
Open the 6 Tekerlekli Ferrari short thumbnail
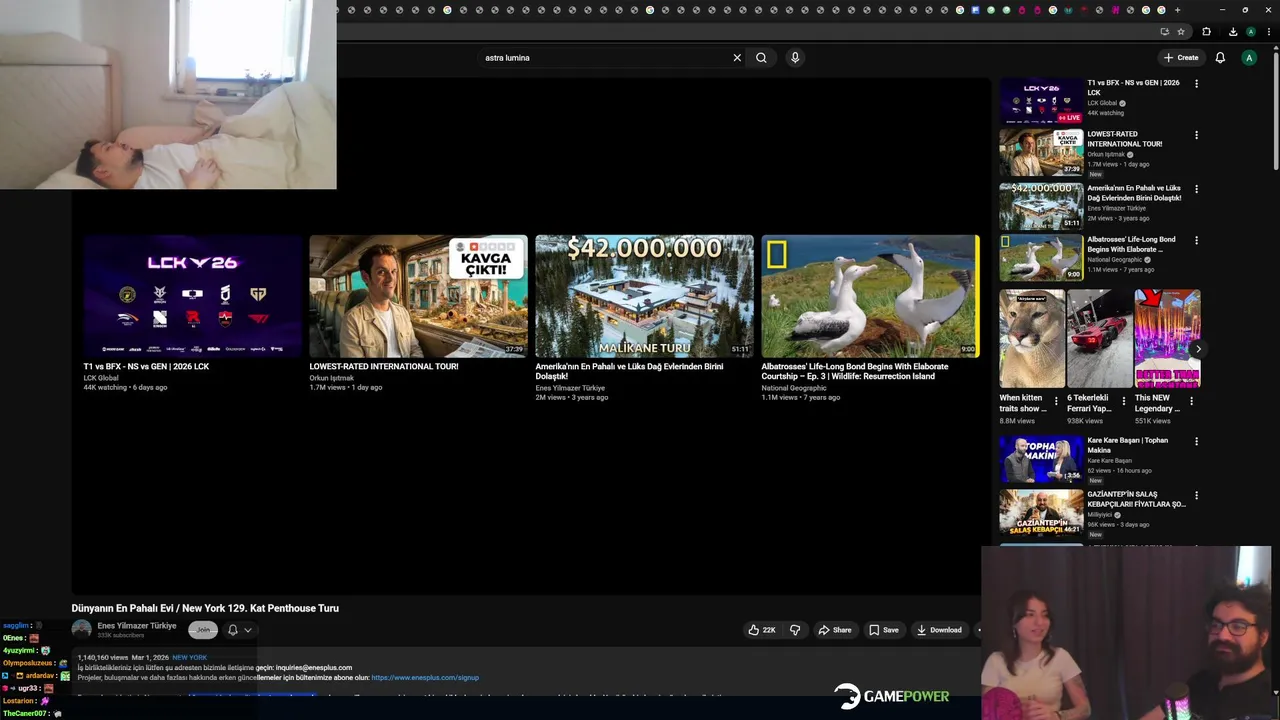point(1099,339)
